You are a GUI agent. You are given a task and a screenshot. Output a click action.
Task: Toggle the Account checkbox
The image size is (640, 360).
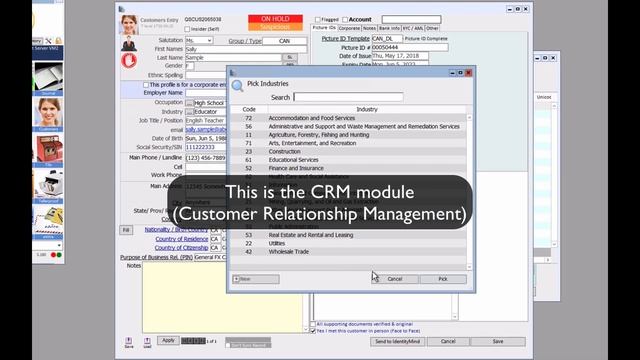pos(345,19)
